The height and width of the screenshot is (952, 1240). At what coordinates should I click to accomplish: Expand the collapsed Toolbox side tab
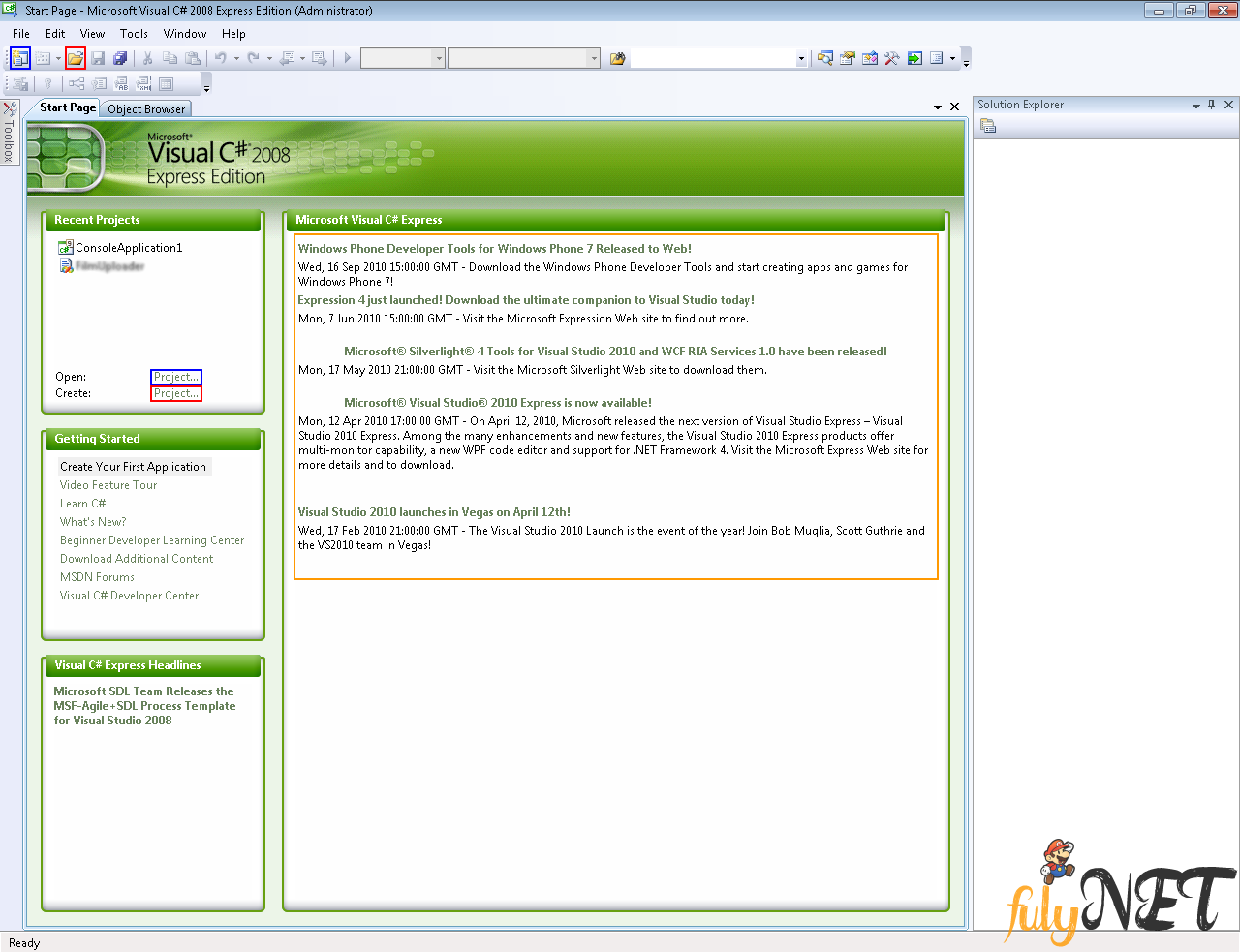pos(10,132)
